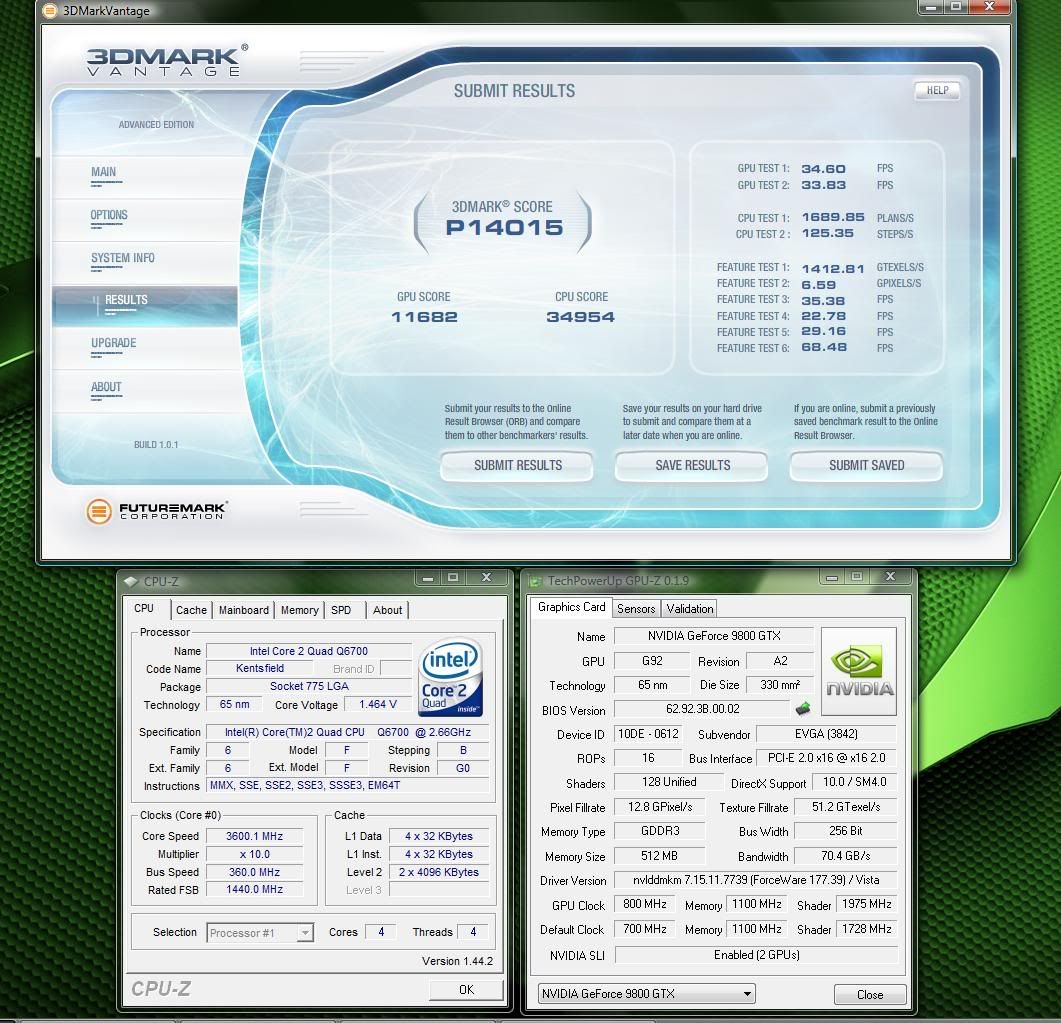Click the BIOS save chip icon in GPU-Z
1061x1023 pixels.
[x=803, y=708]
